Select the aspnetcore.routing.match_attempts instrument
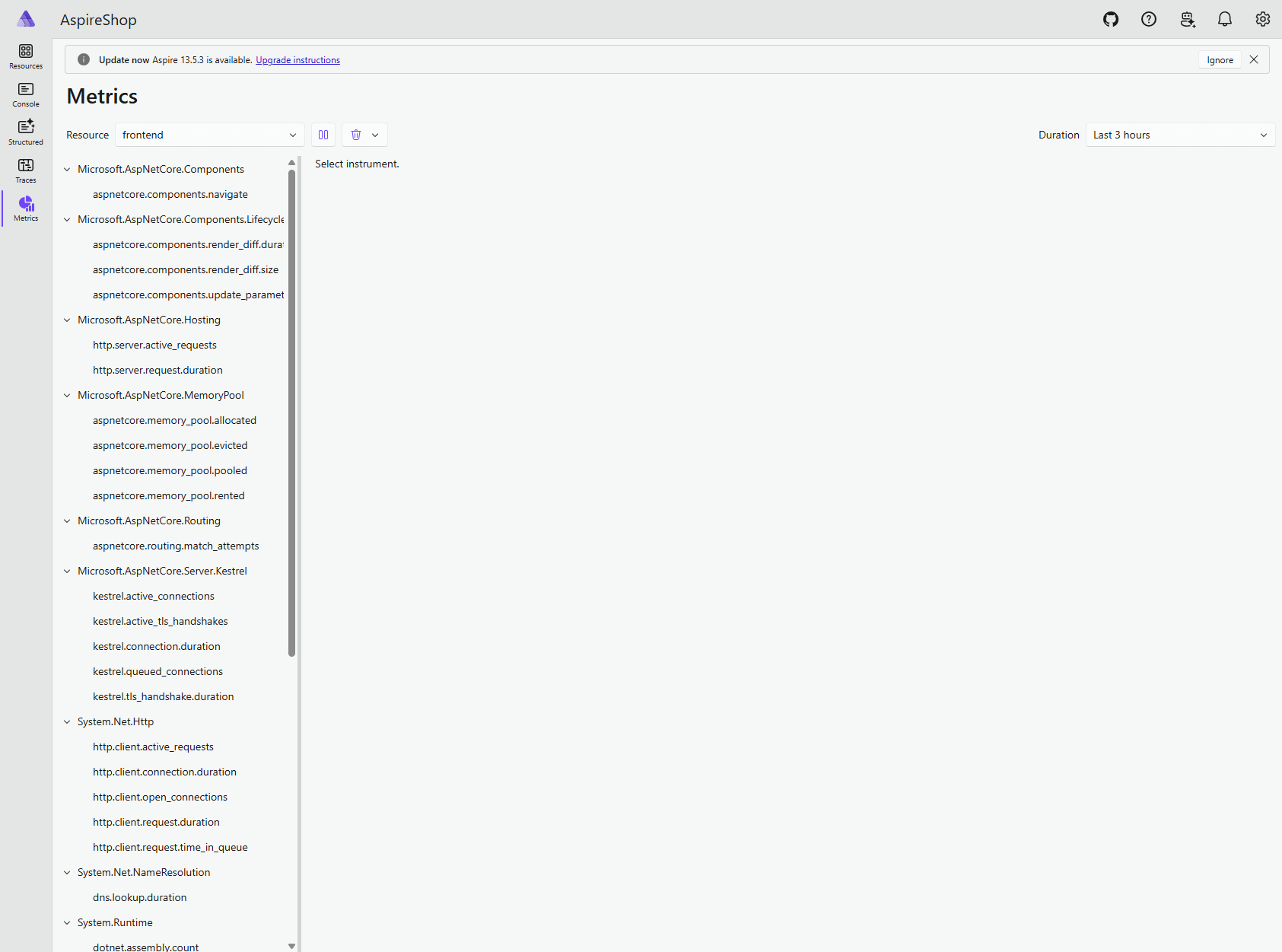1282x952 pixels. click(176, 546)
